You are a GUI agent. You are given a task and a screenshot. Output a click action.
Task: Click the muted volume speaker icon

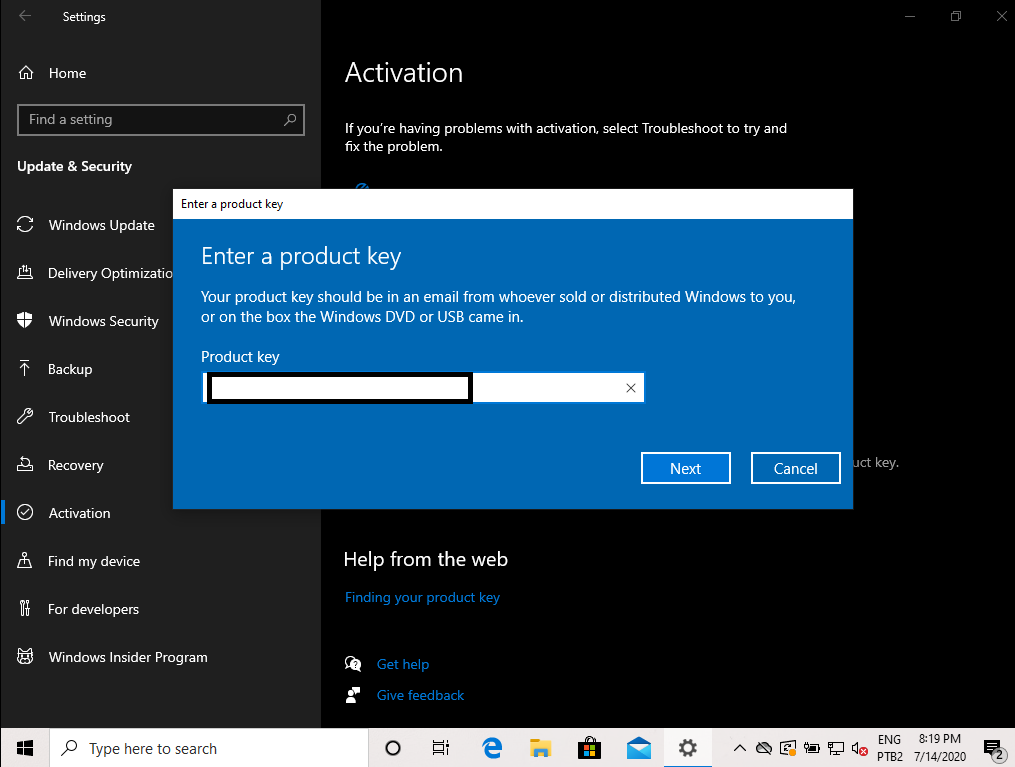coord(860,749)
